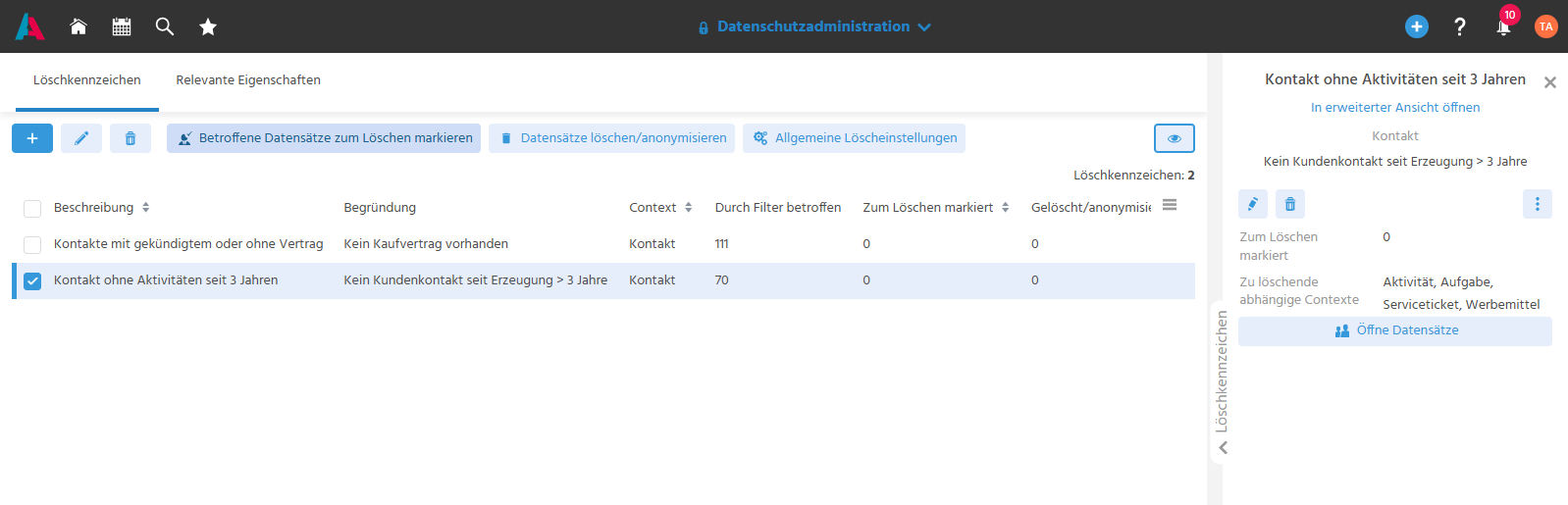Click trash icon in detail panel
Screen dimensions: 1568x505
tap(1290, 204)
